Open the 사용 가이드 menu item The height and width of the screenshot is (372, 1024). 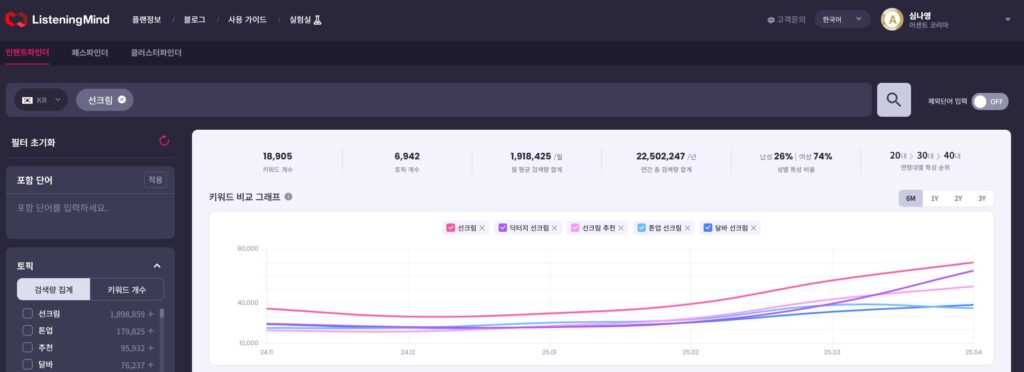point(247,20)
